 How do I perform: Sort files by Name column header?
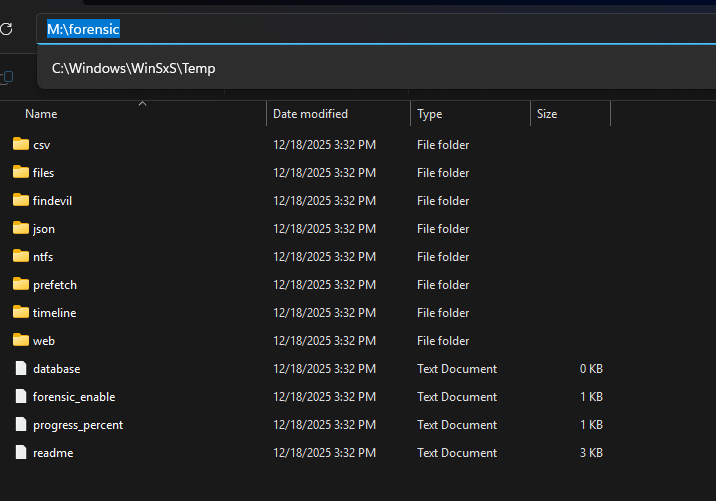coord(41,114)
